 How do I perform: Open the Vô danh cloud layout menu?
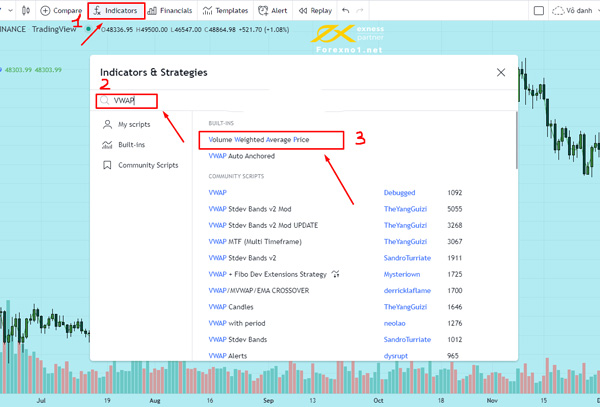pos(572,11)
